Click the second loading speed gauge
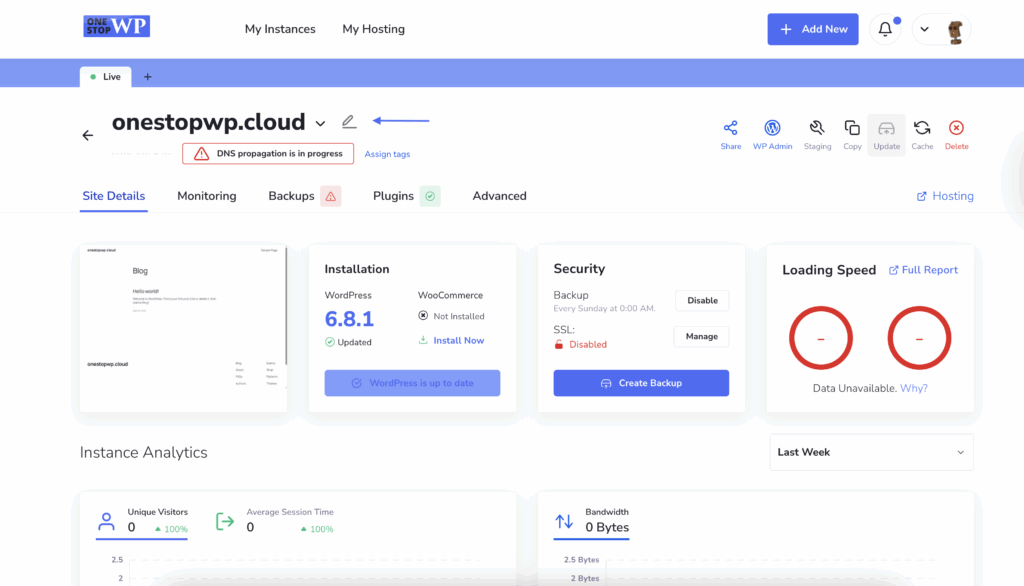The width and height of the screenshot is (1024, 586). (919, 338)
